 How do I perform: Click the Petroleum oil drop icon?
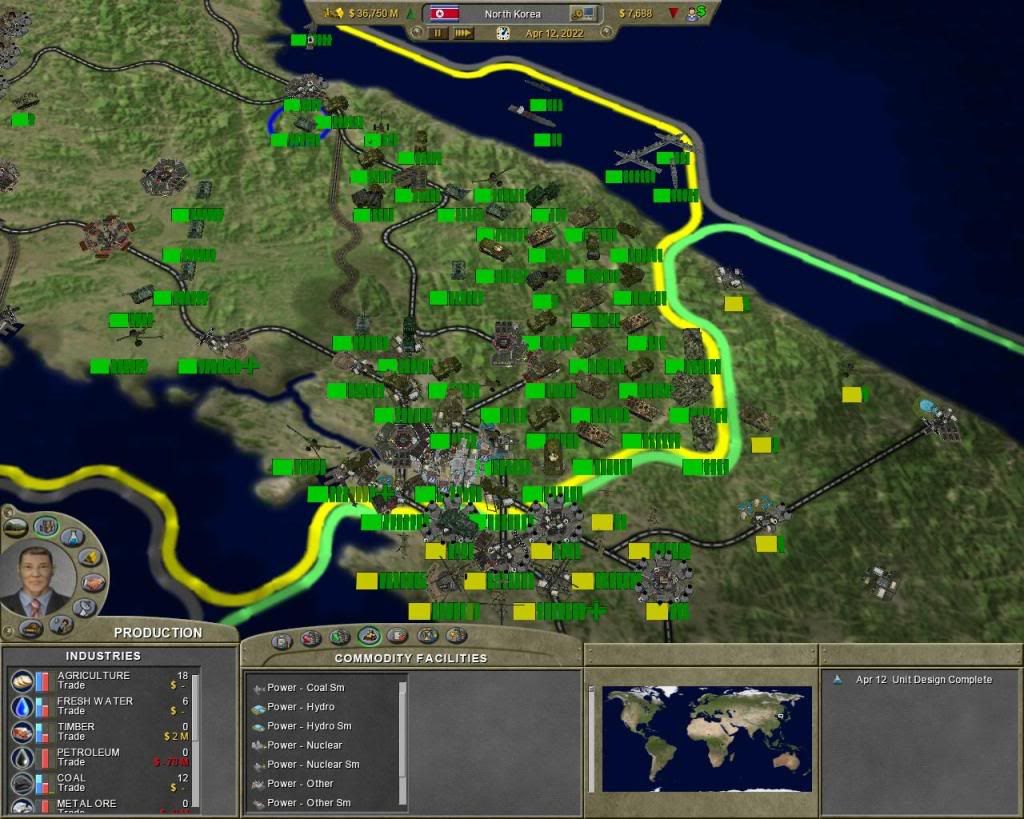(x=22, y=758)
